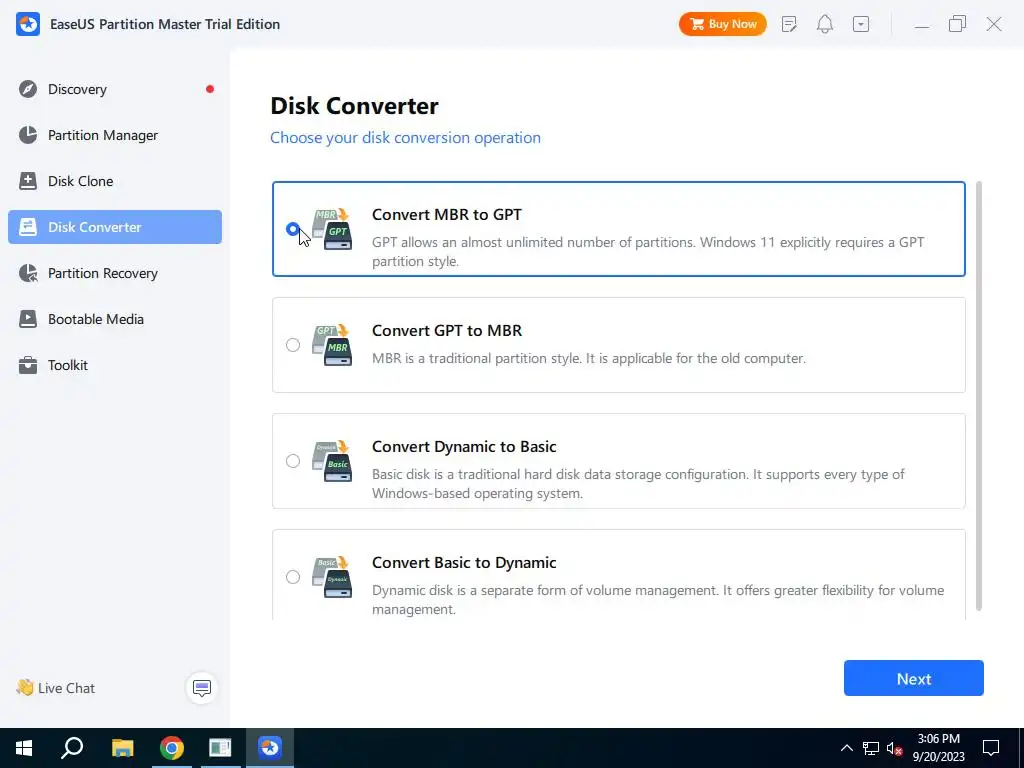Click 'Choose your disk conversion operation' text
This screenshot has height=768, width=1024.
click(x=406, y=138)
